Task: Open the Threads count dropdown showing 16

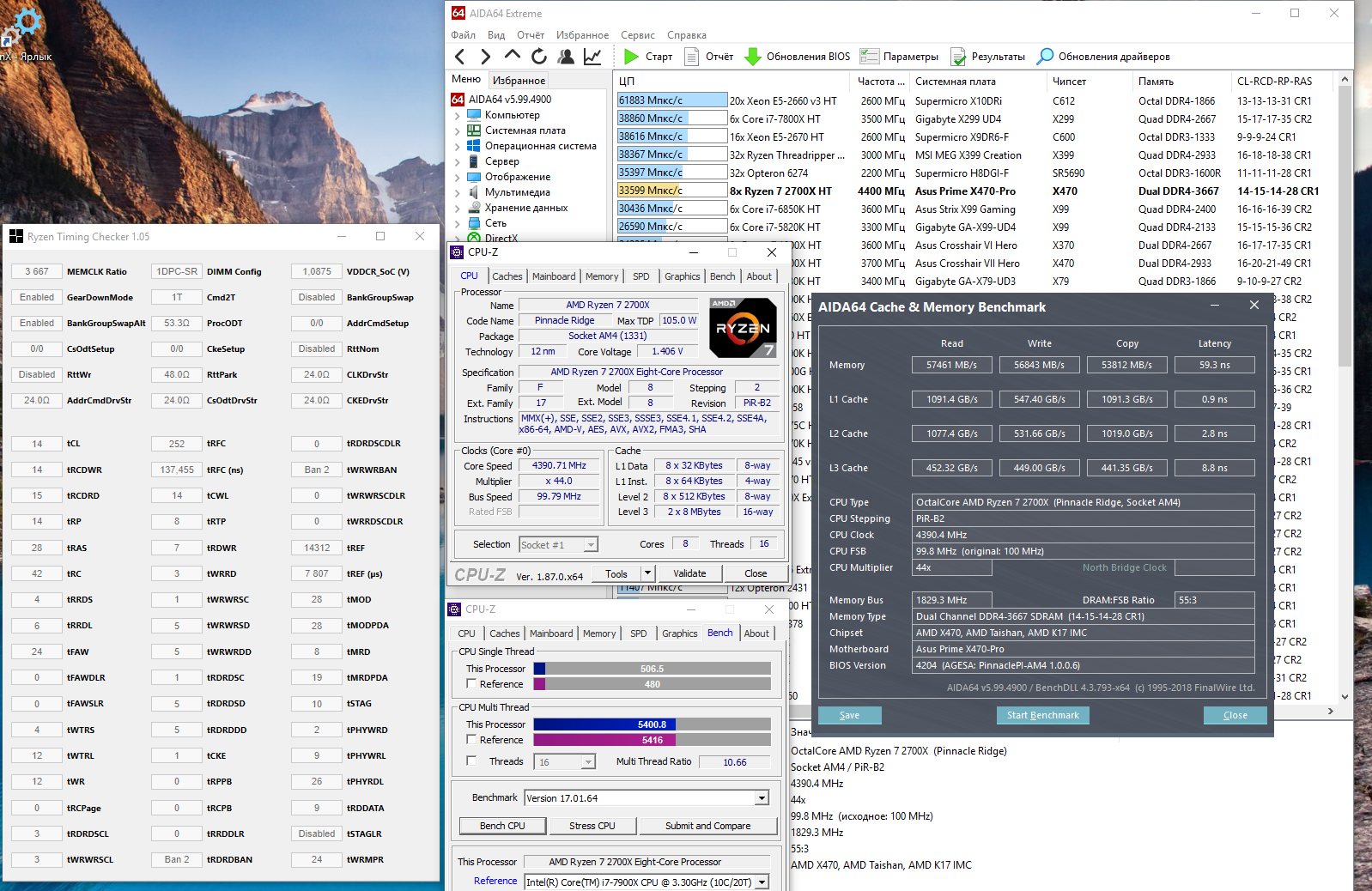Action: tap(588, 762)
